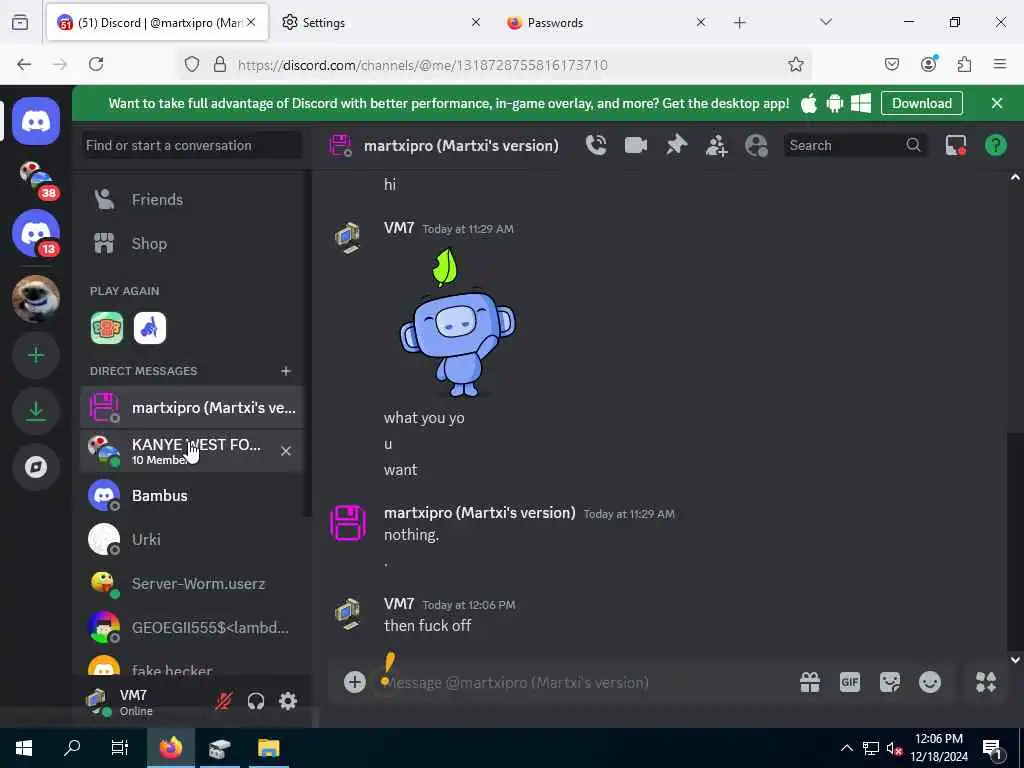The width and height of the screenshot is (1024, 768).
Task: Start a video call
Action: (635, 145)
